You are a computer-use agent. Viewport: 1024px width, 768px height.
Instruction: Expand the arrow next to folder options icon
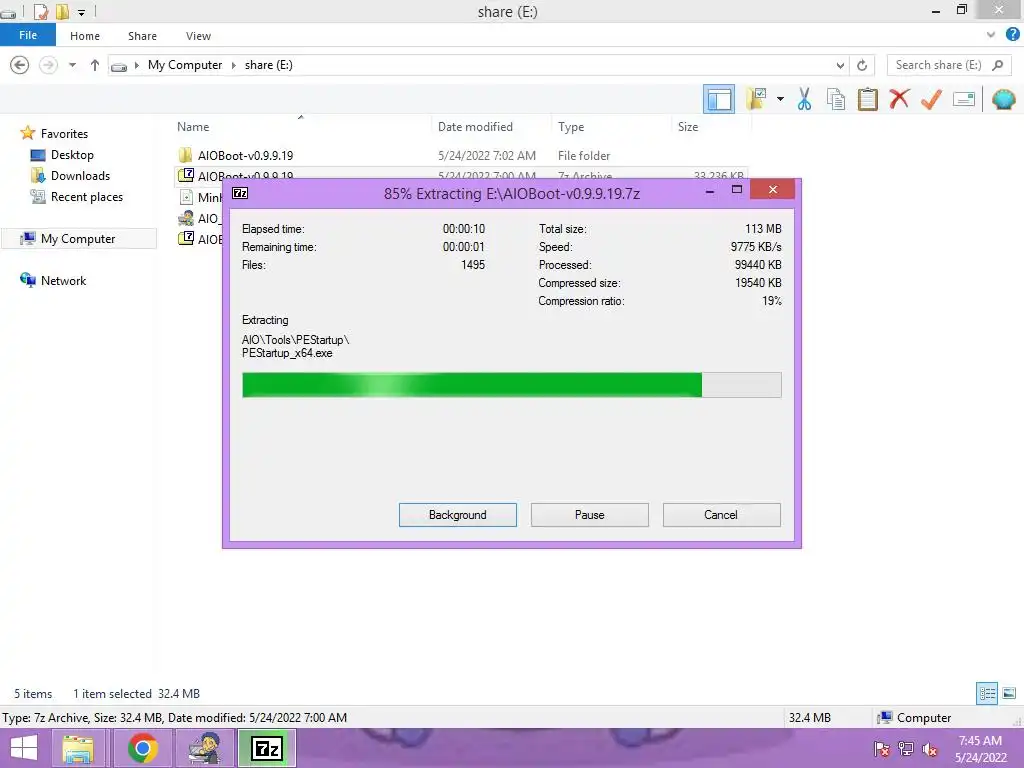coord(780,99)
